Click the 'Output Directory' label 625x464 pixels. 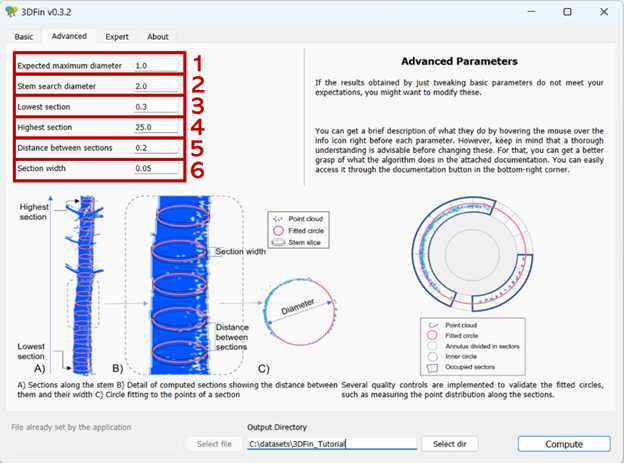point(277,427)
